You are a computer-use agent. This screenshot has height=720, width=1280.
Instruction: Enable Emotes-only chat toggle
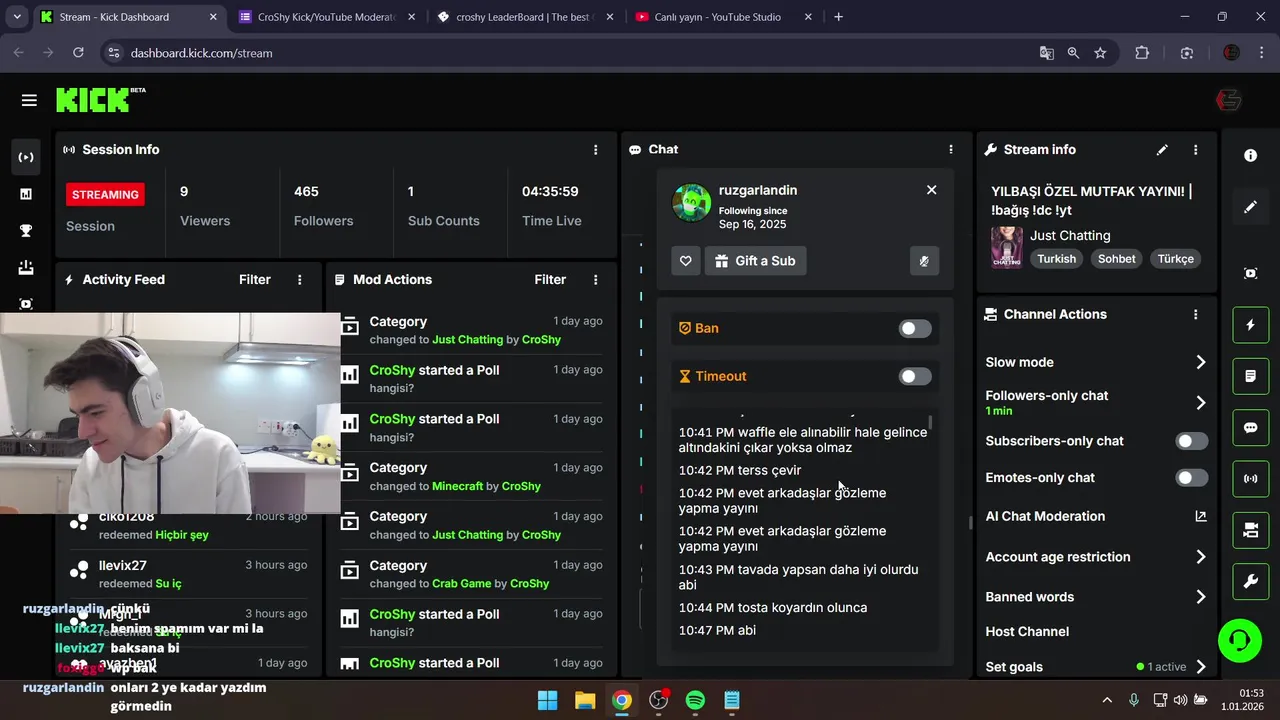coord(1191,478)
